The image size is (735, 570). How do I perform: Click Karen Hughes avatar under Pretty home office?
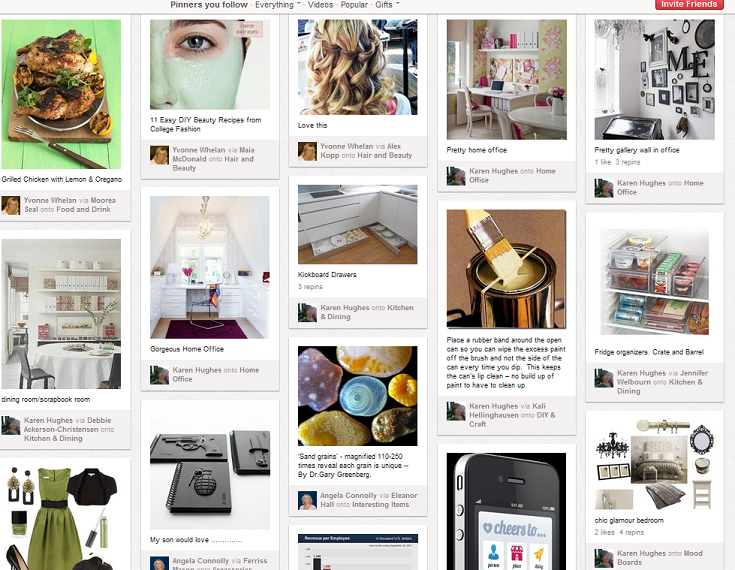point(456,176)
